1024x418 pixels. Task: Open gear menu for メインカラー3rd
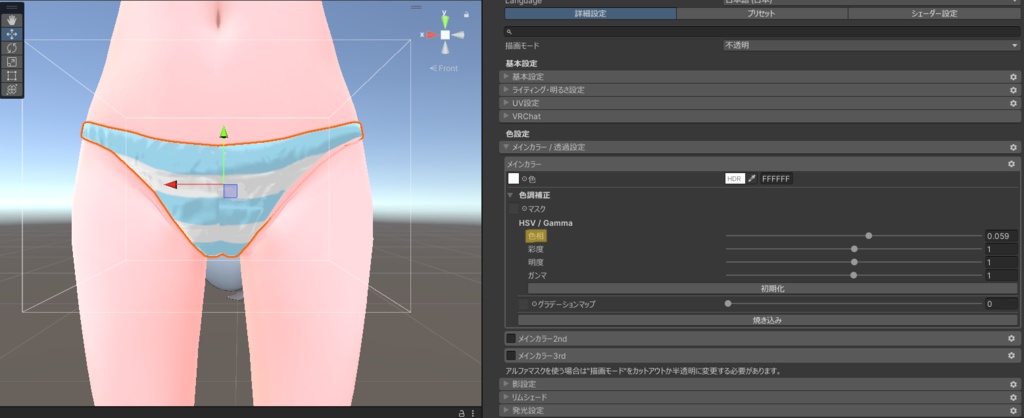1011,356
